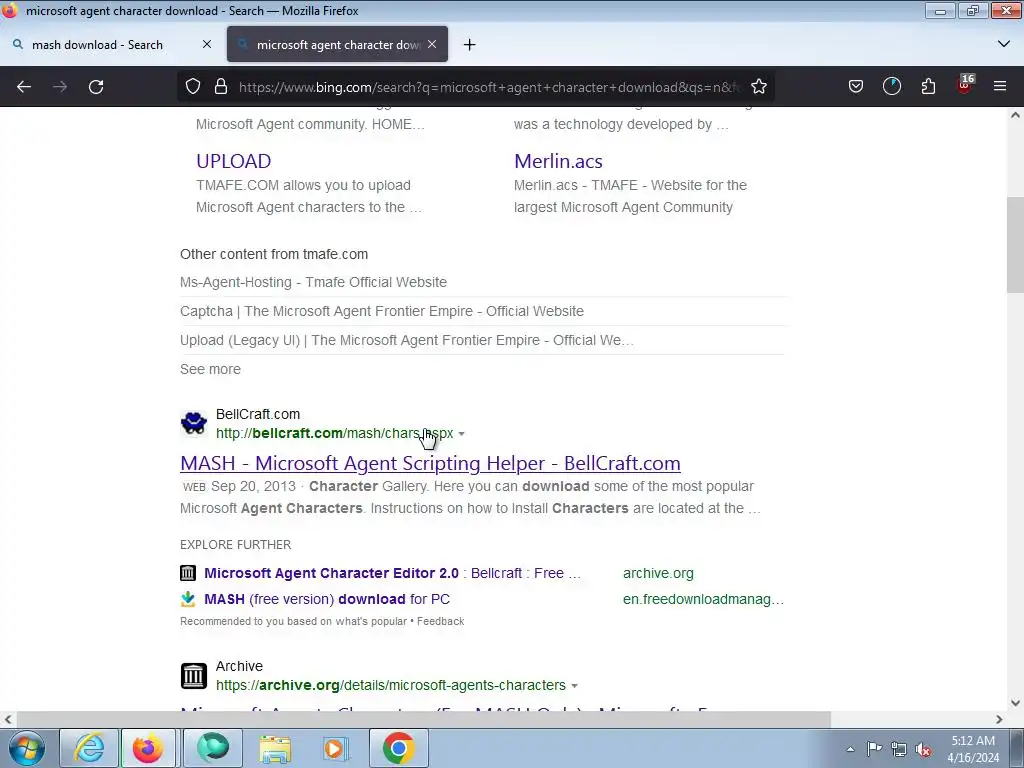Viewport: 1024px width, 768px height.
Task: Click en.freedownloadmanag… source link
Action: 703,599
